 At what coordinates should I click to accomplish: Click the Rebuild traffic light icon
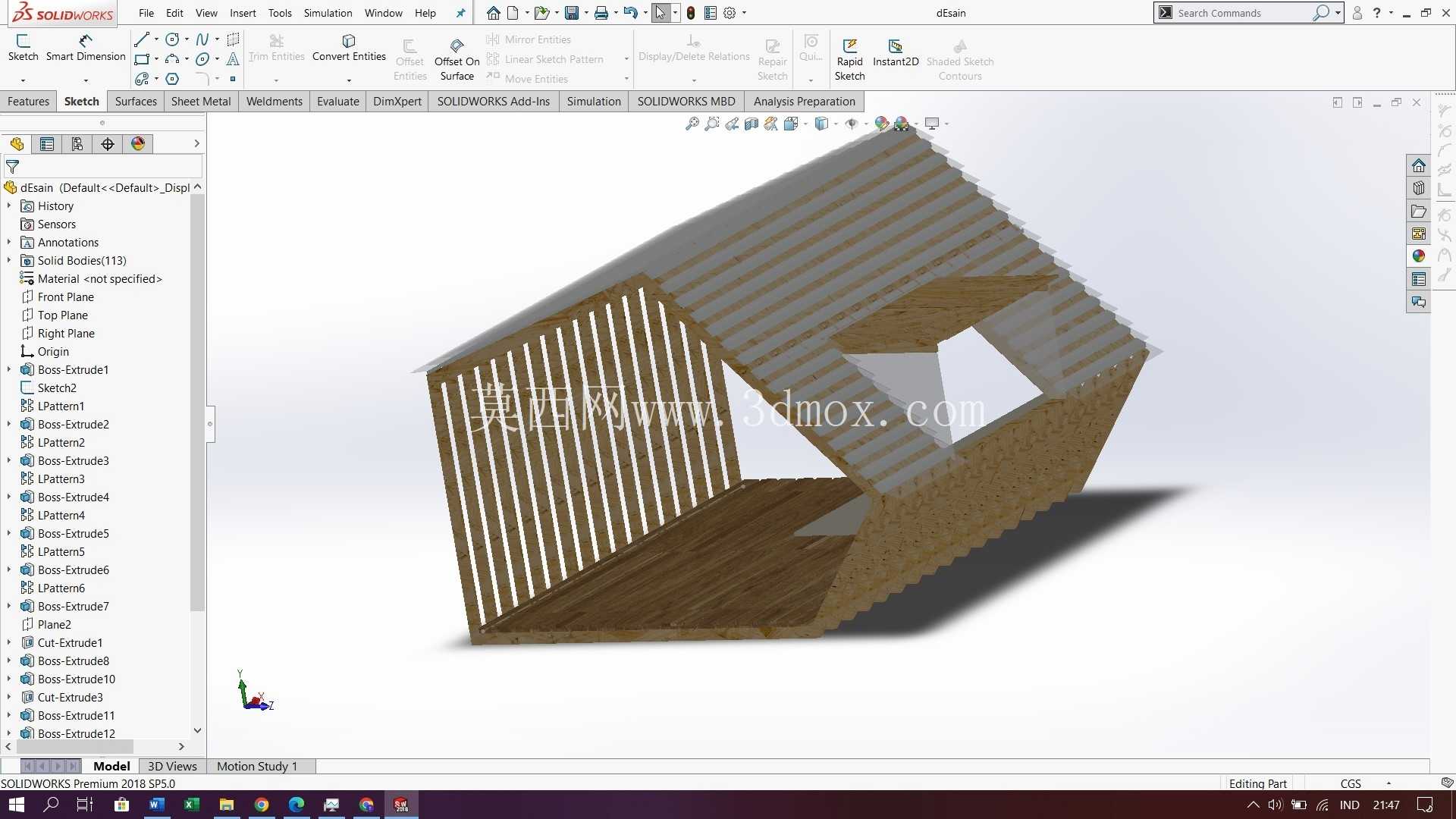(691, 13)
